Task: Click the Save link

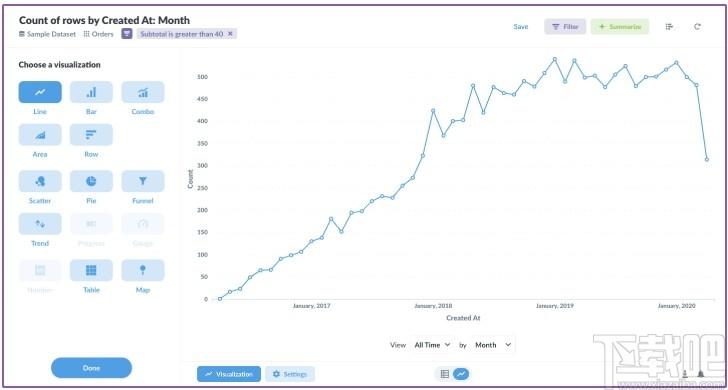Action: point(521,27)
